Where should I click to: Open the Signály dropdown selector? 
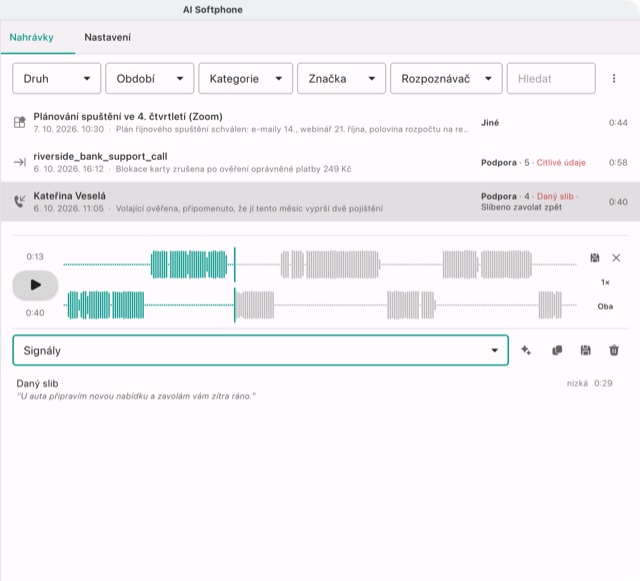(x=260, y=350)
